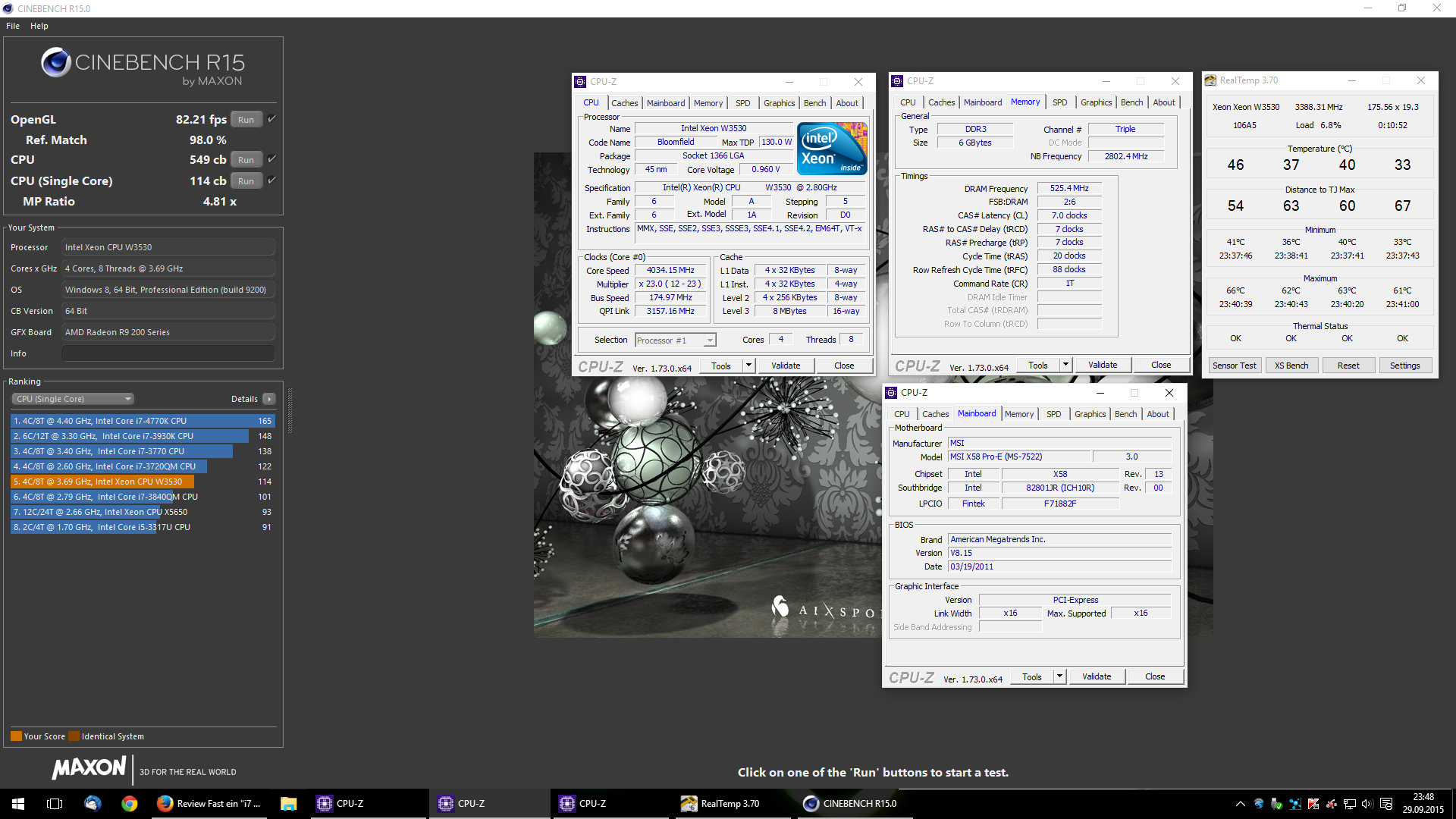
Task: Run the OpenGL benchmark
Action: (x=246, y=119)
